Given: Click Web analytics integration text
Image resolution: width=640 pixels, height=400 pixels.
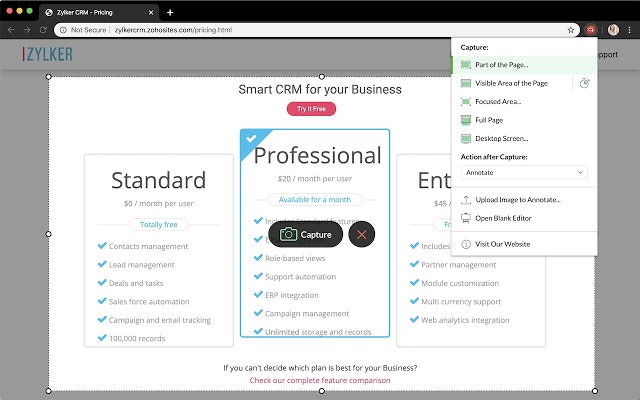Looking at the screenshot, I should coord(465,320).
